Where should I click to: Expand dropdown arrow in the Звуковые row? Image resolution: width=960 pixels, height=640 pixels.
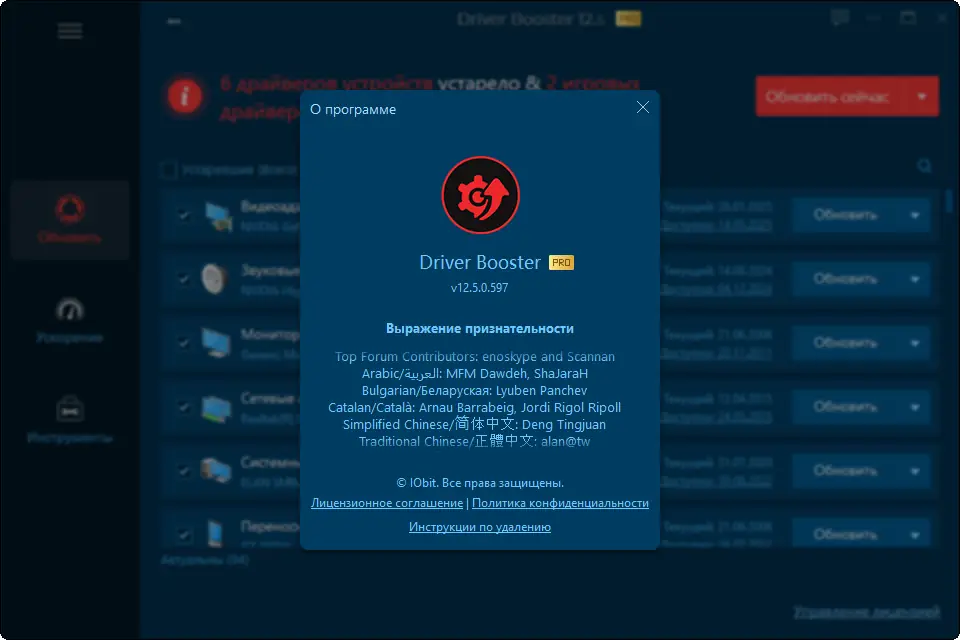point(915,279)
